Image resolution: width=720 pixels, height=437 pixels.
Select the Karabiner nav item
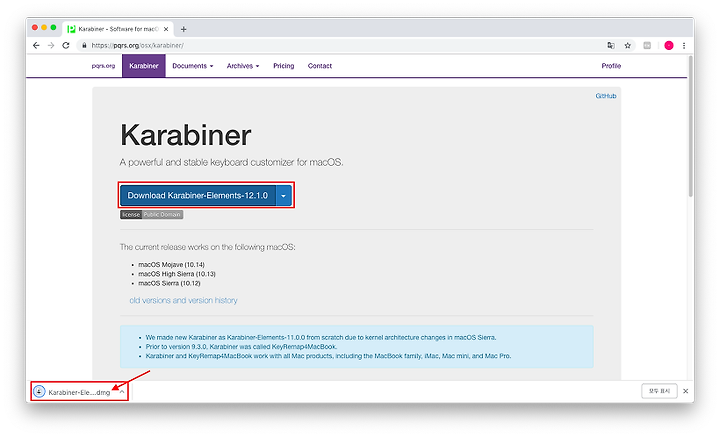pyautogui.click(x=144, y=66)
